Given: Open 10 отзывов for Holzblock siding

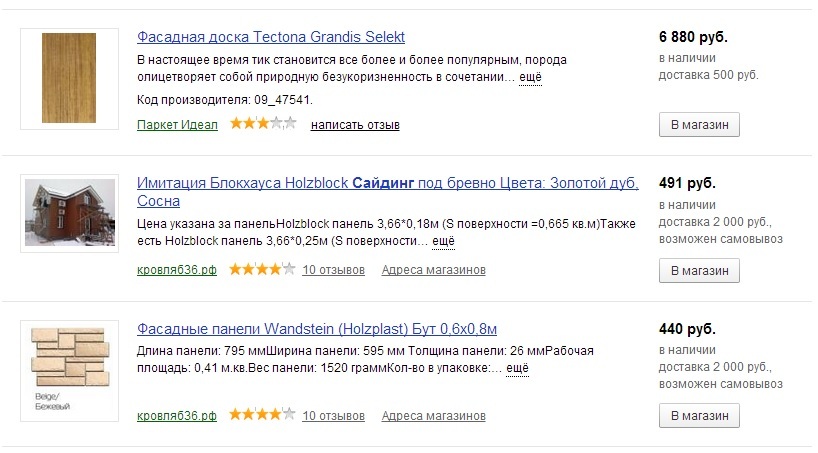Looking at the screenshot, I should pyautogui.click(x=333, y=270).
